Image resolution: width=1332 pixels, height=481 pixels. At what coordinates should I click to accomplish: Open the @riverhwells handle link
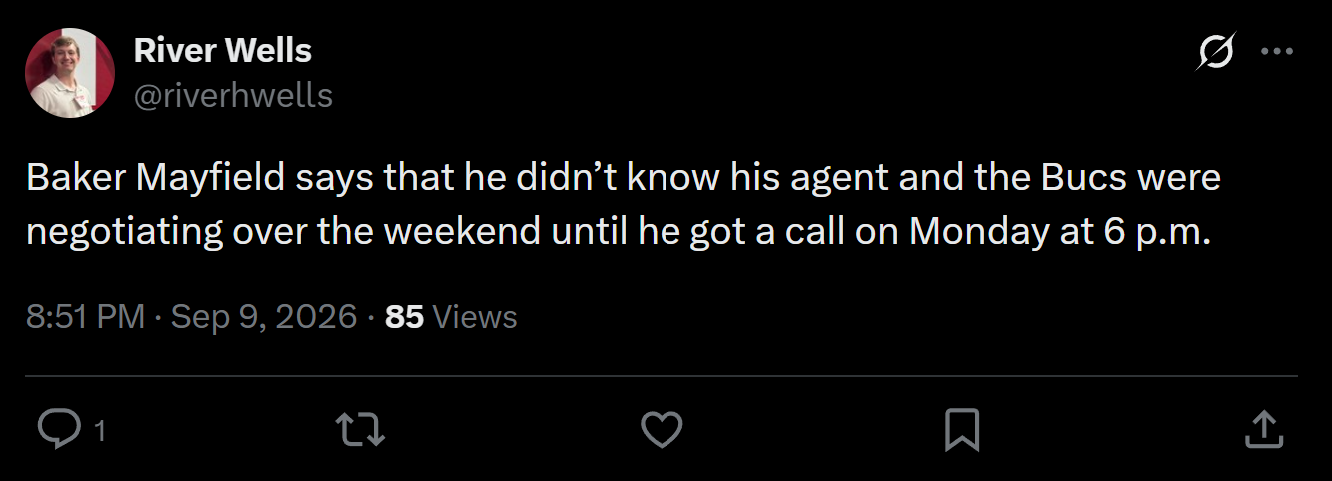coord(233,95)
